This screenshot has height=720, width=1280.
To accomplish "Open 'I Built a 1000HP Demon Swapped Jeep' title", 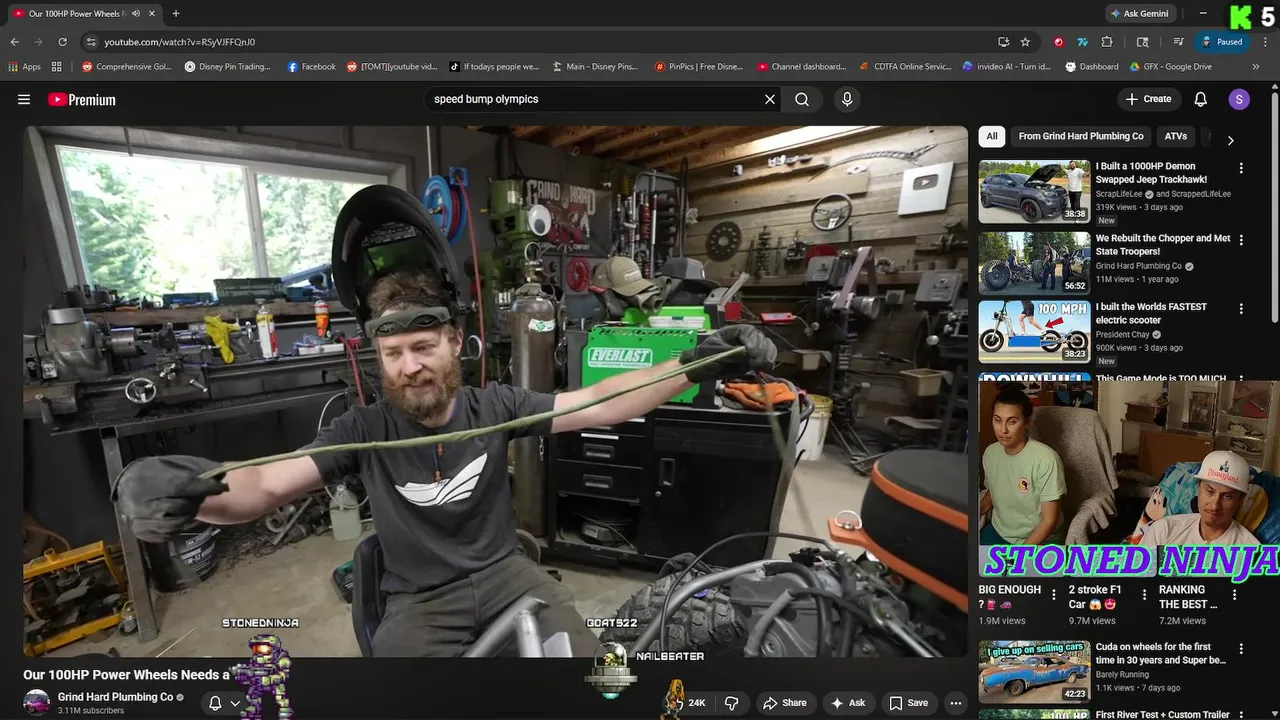I will coord(1151,173).
